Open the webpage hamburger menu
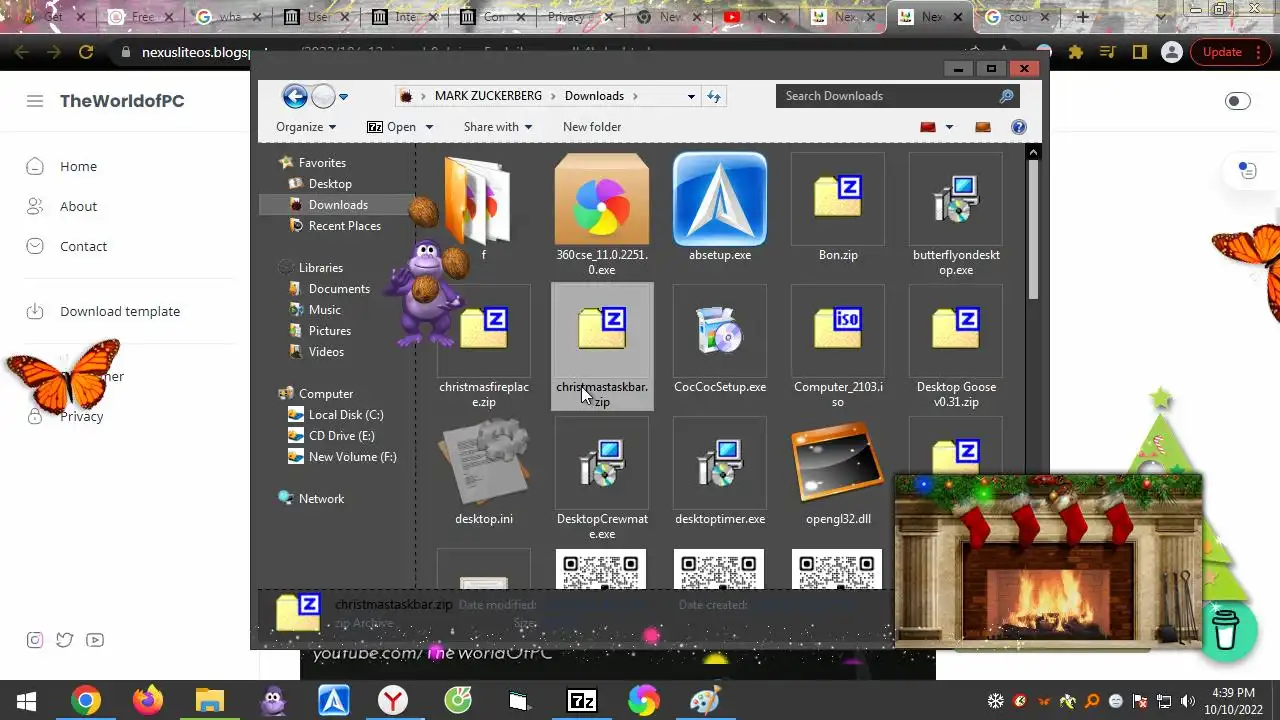This screenshot has height=720, width=1280. pos(35,101)
